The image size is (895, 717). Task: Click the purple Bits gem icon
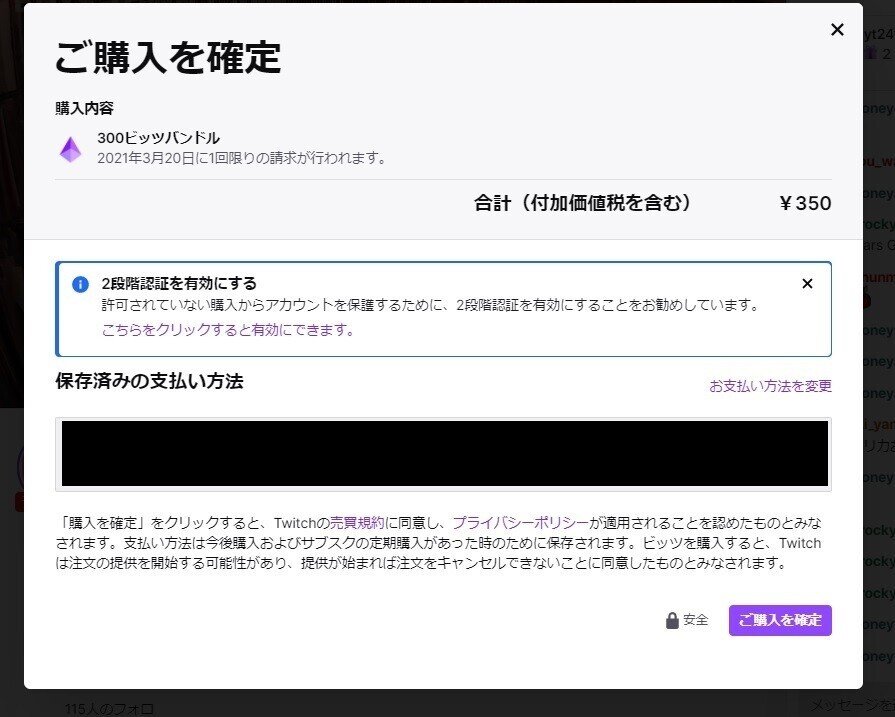click(x=71, y=150)
